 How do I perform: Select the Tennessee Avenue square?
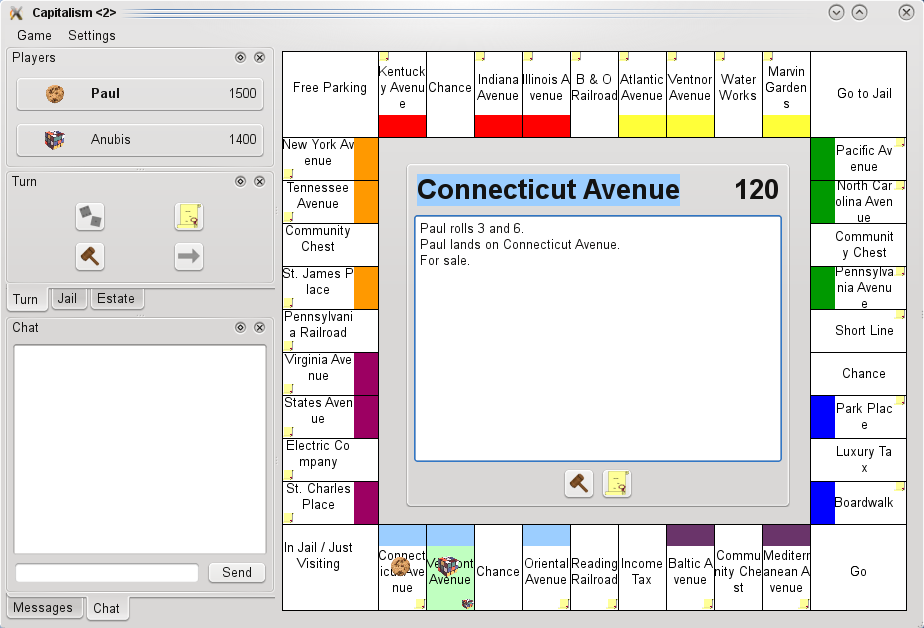(x=330, y=202)
